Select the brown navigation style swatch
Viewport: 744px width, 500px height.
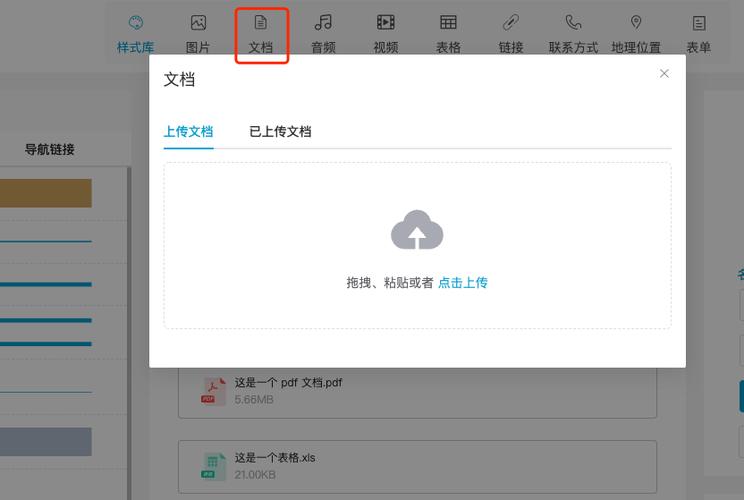(x=46, y=193)
